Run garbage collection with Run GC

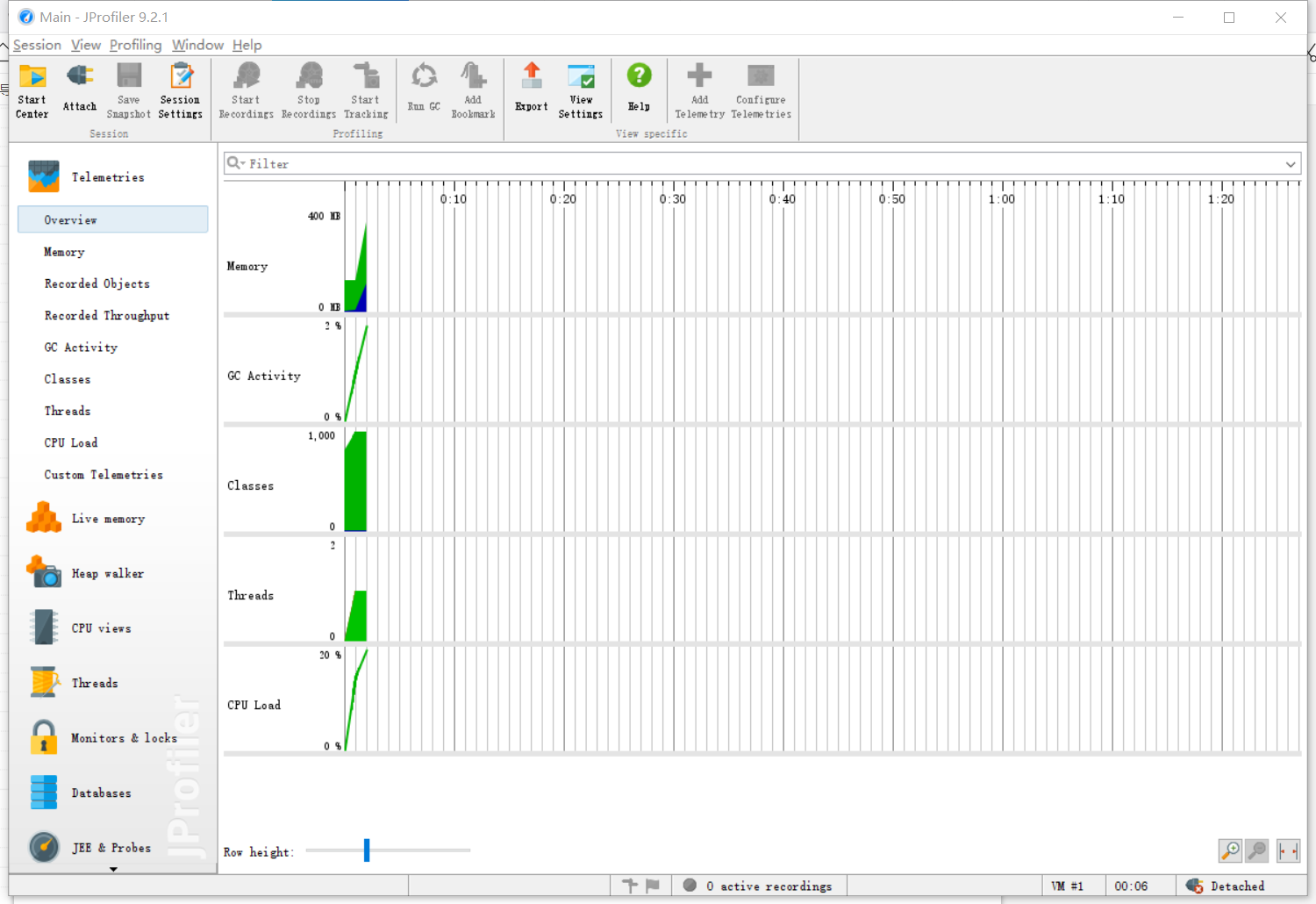point(424,89)
